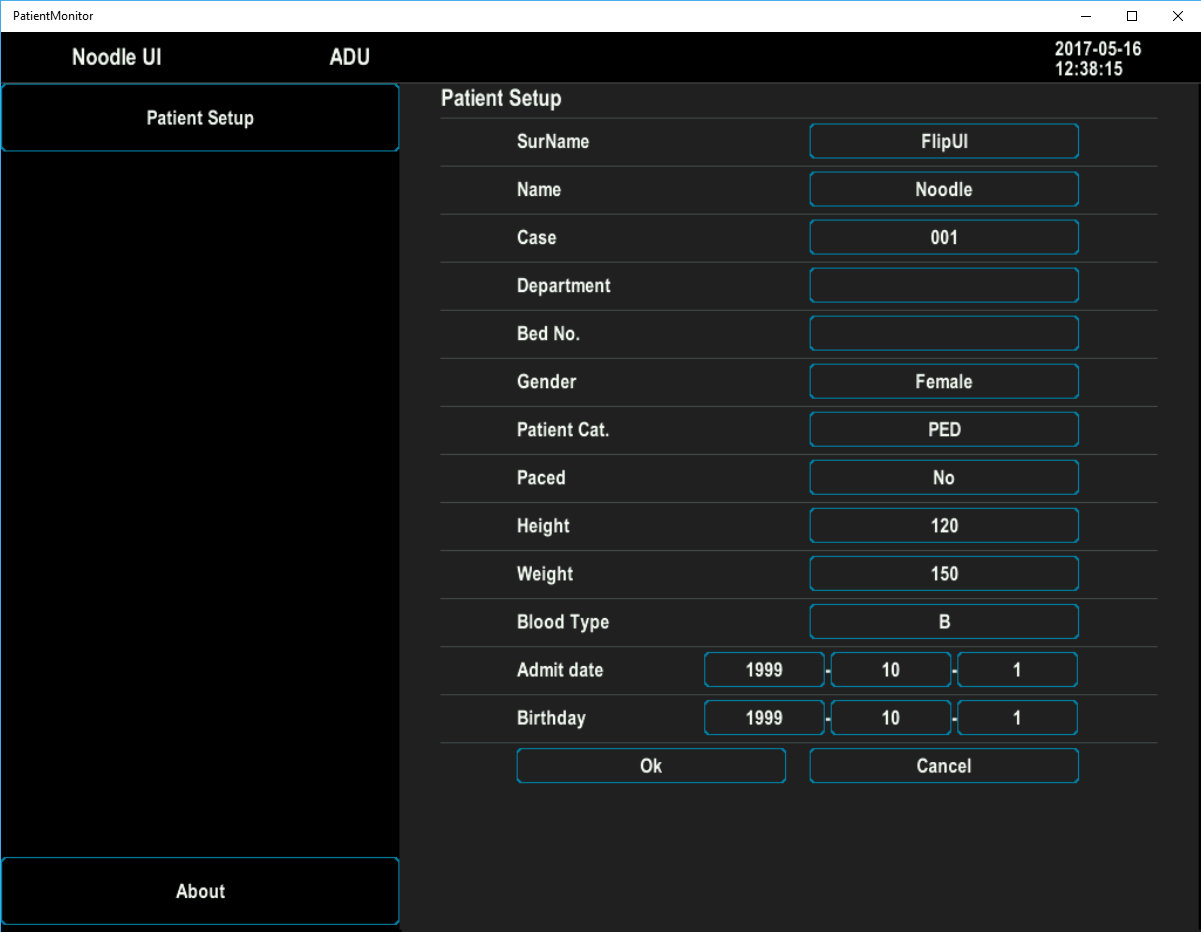Screen dimensions: 1201x932
Task: Click the empty Department field
Action: coord(944,285)
